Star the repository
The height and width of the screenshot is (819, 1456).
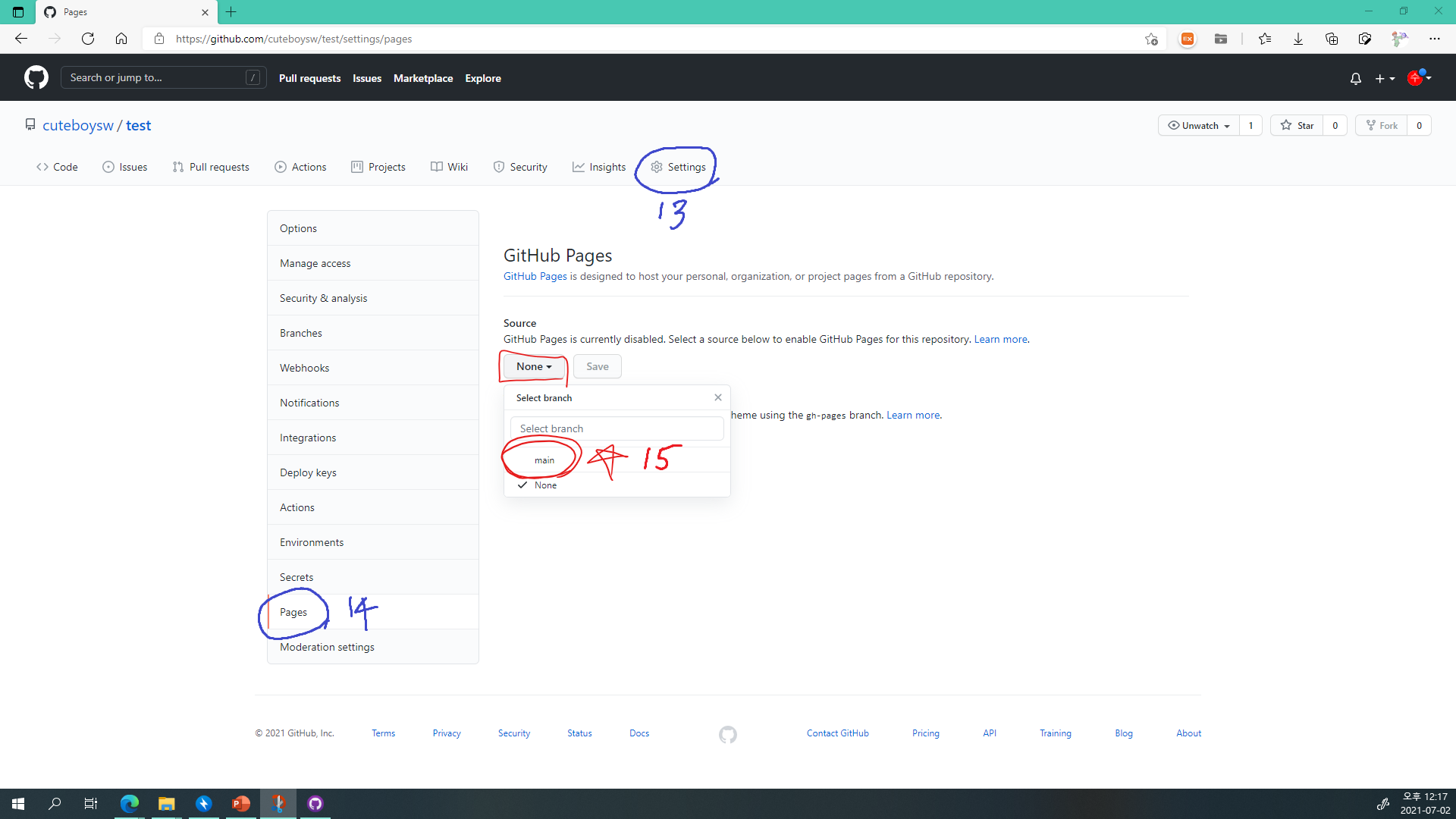[1298, 125]
